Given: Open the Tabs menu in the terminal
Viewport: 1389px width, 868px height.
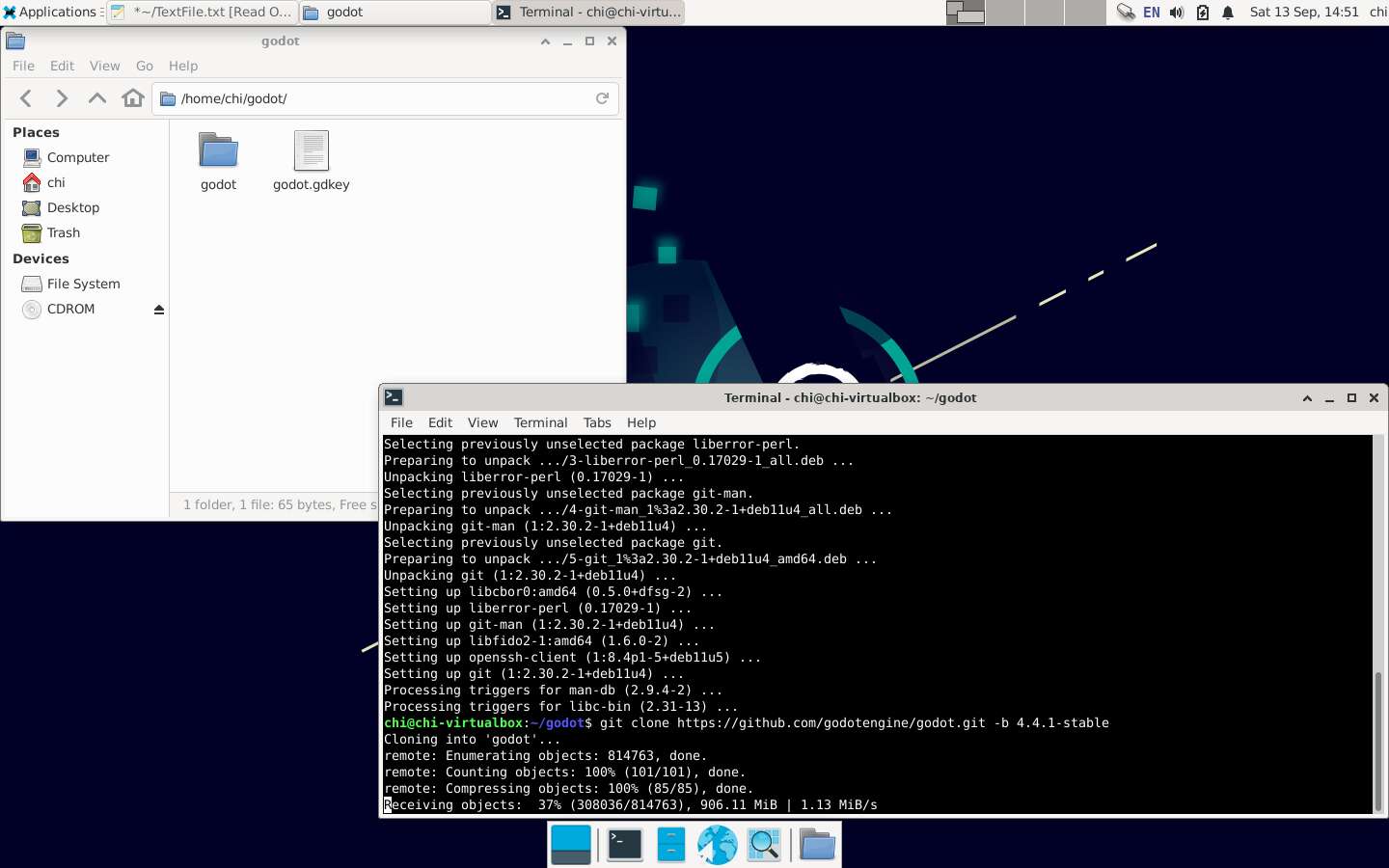Looking at the screenshot, I should (597, 422).
